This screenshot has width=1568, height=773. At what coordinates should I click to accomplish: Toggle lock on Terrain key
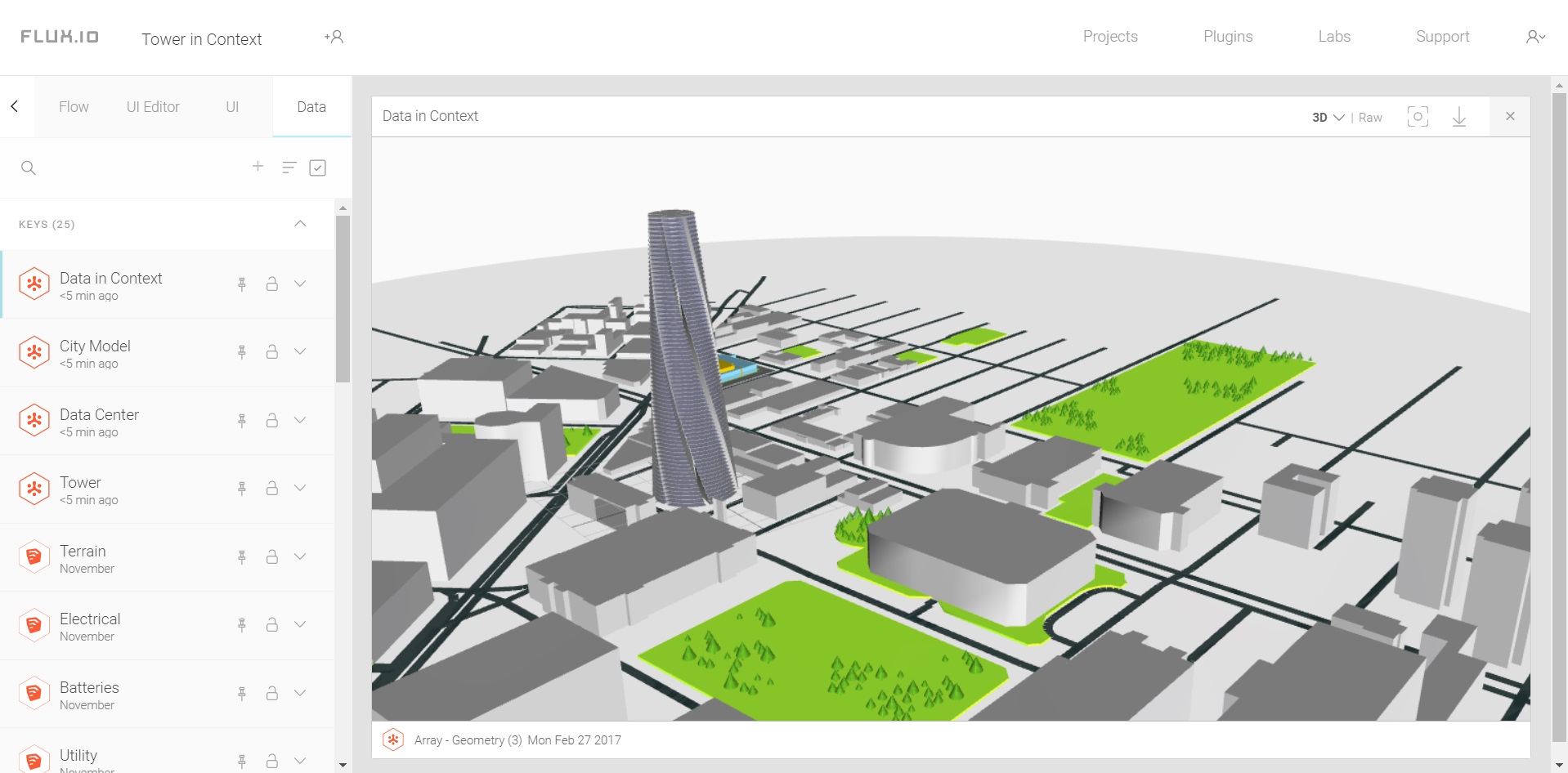(x=272, y=556)
